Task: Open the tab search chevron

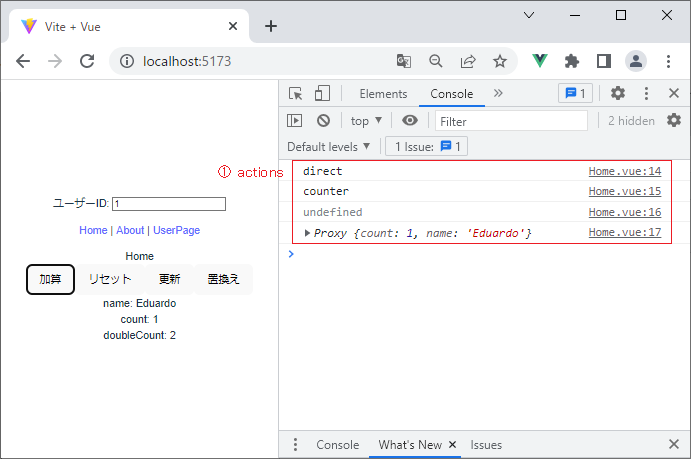Action: coord(529,15)
